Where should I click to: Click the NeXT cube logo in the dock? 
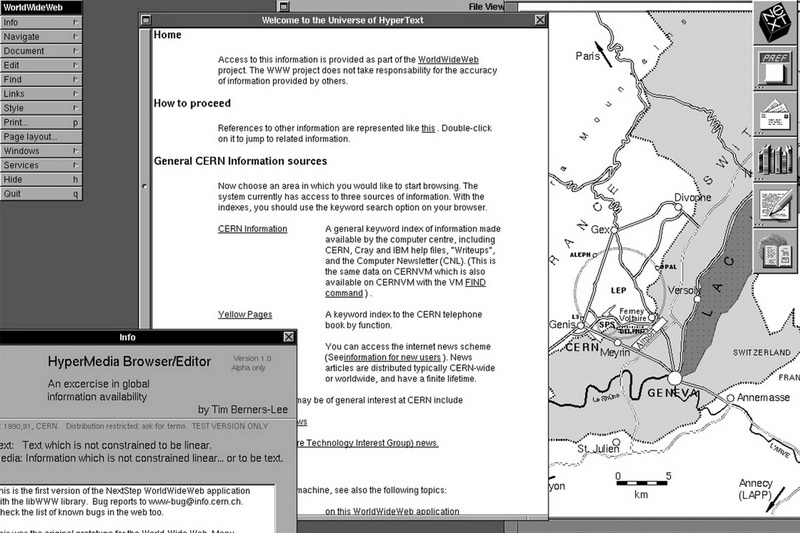pos(776,21)
